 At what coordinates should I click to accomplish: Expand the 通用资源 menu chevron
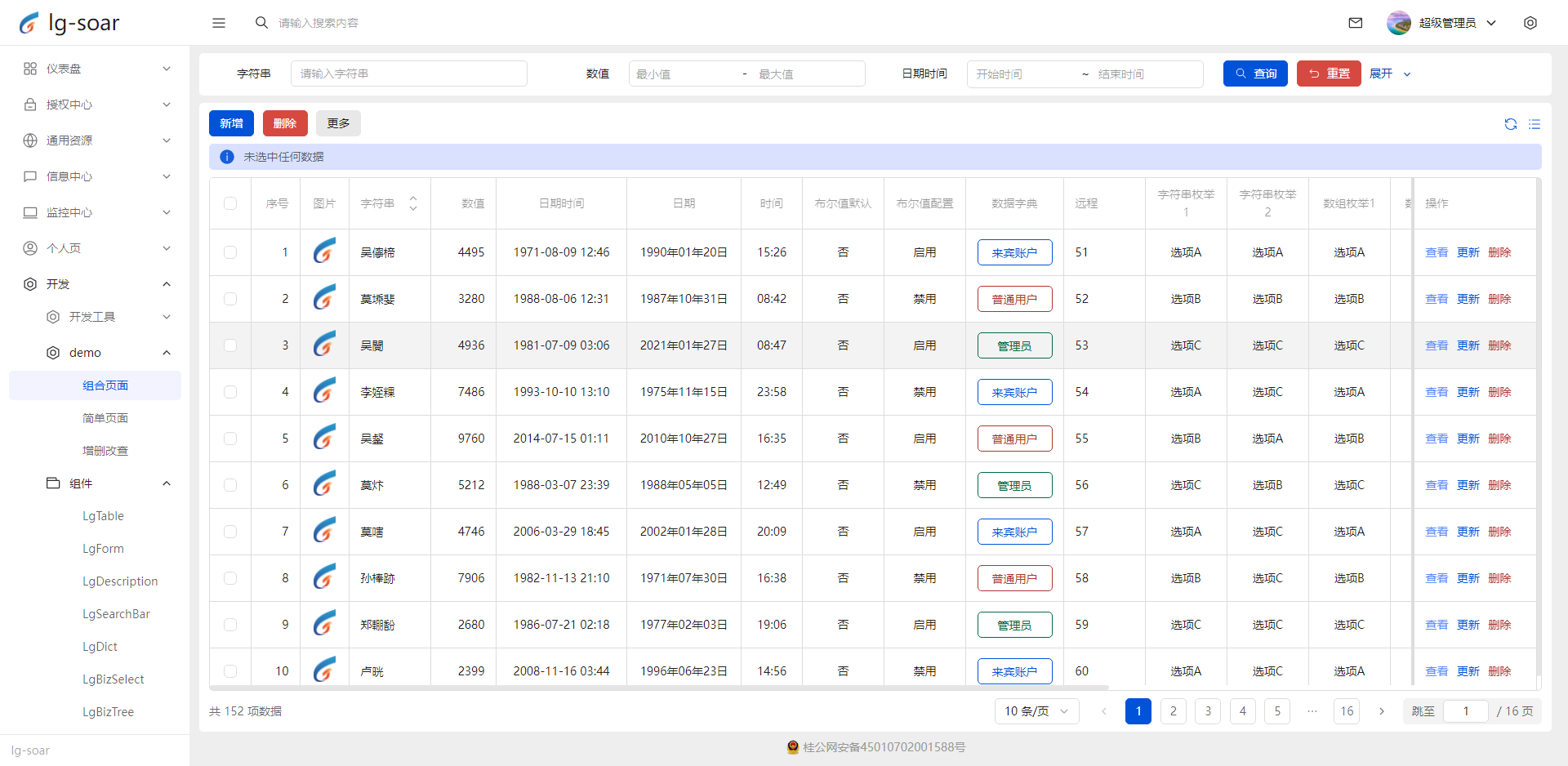tap(167, 140)
